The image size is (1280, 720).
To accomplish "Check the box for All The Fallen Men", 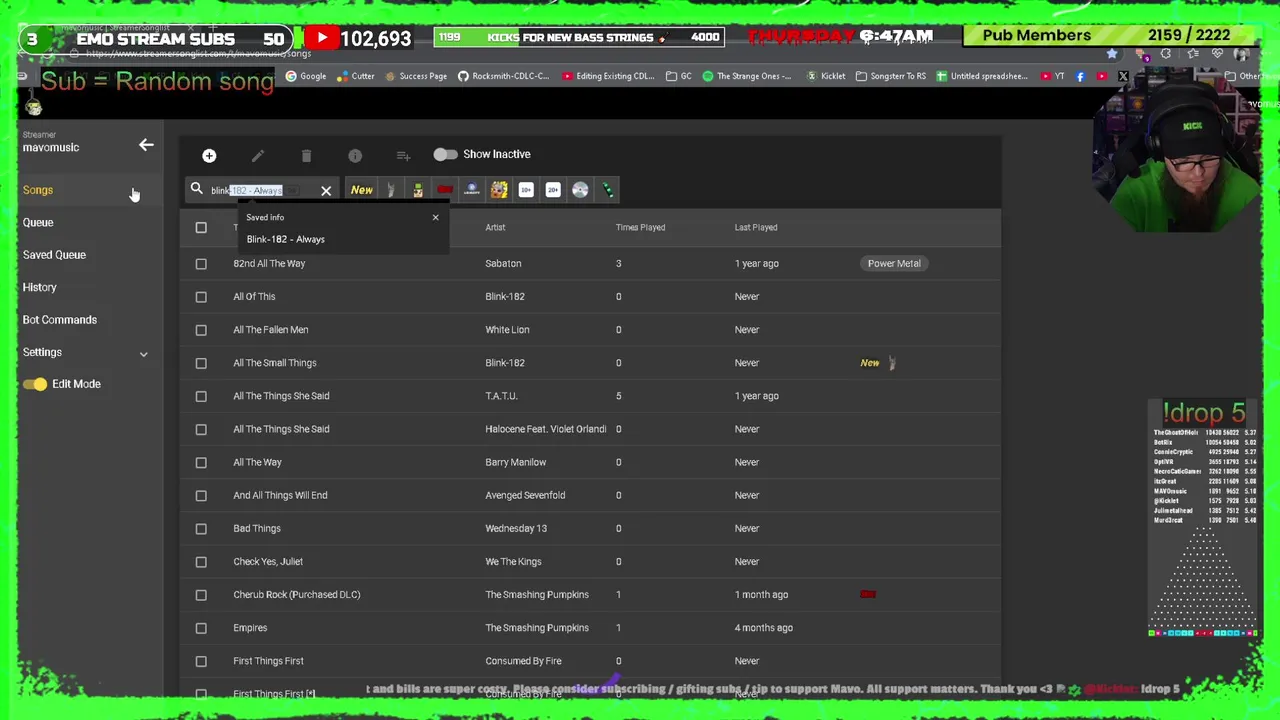I will tap(201, 330).
